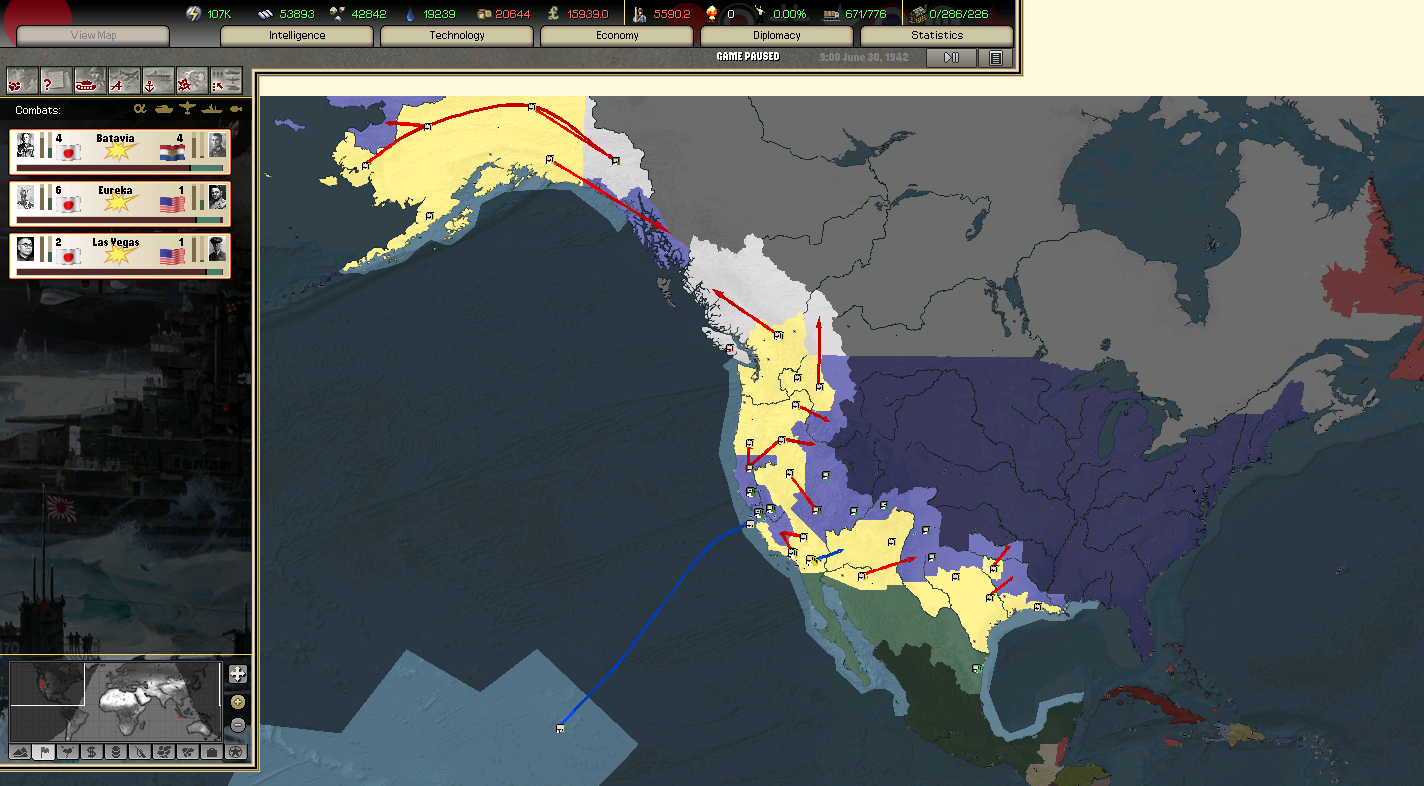Click the question mark events icon

[56, 80]
